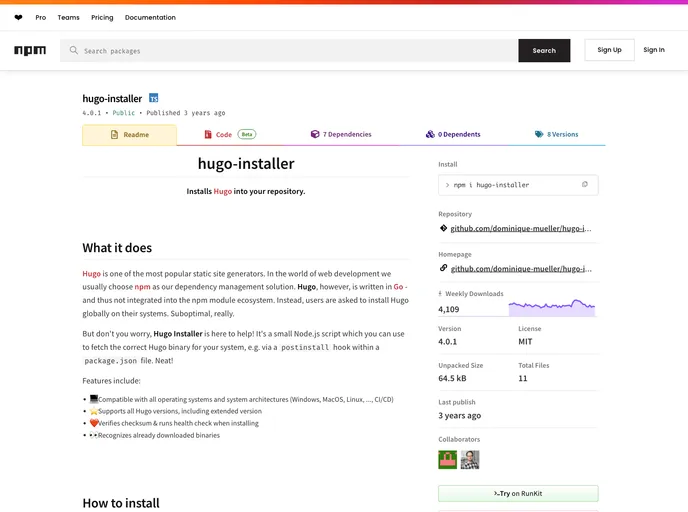Click the Dependents cubes icon
This screenshot has height=512, width=688.
pos(430,134)
